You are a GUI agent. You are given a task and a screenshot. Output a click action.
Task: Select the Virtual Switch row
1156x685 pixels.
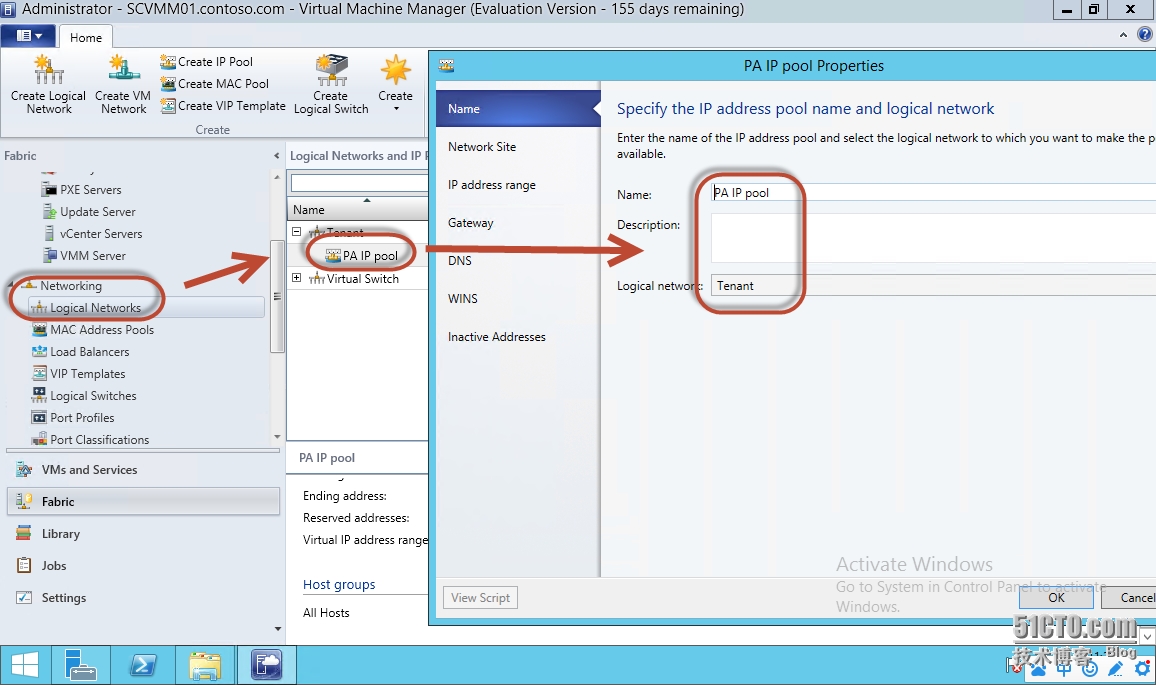pyautogui.click(x=358, y=279)
